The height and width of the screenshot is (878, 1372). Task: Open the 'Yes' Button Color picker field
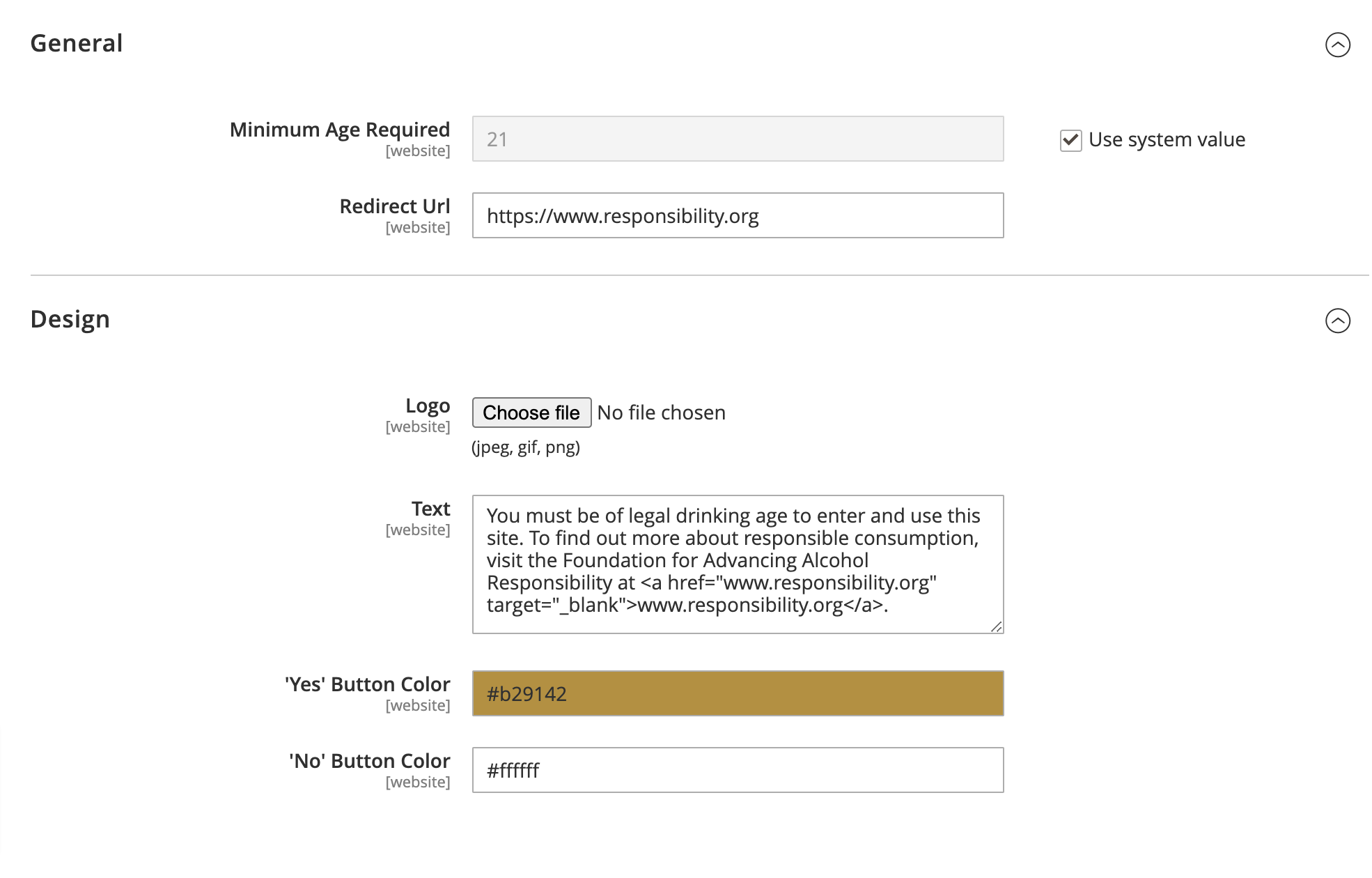738,693
